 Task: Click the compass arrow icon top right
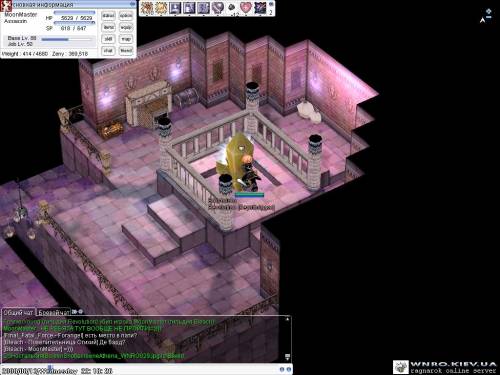click(482, 20)
